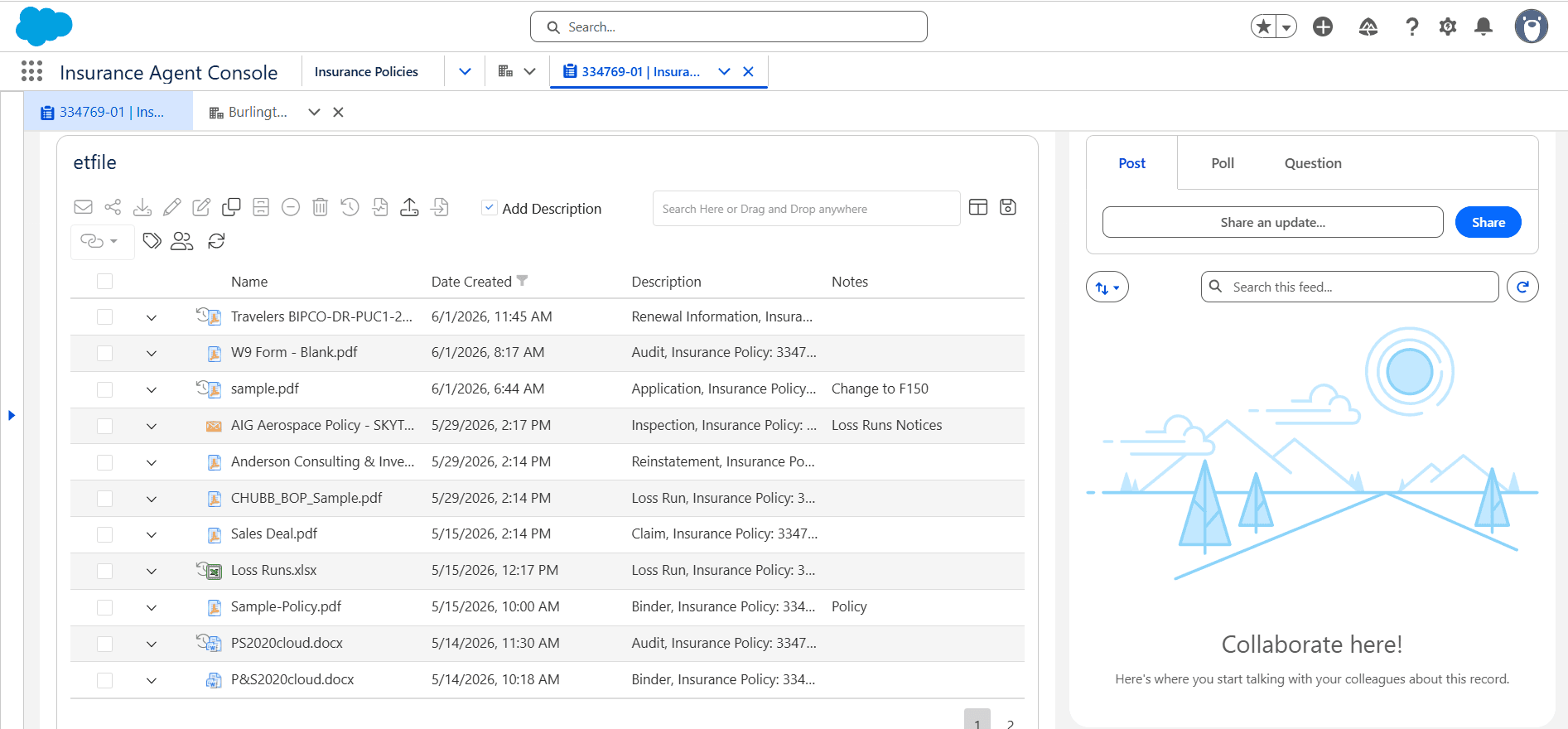Close the 334769-01 workspace tab
The width and height of the screenshot is (1568, 729).
pyautogui.click(x=749, y=71)
